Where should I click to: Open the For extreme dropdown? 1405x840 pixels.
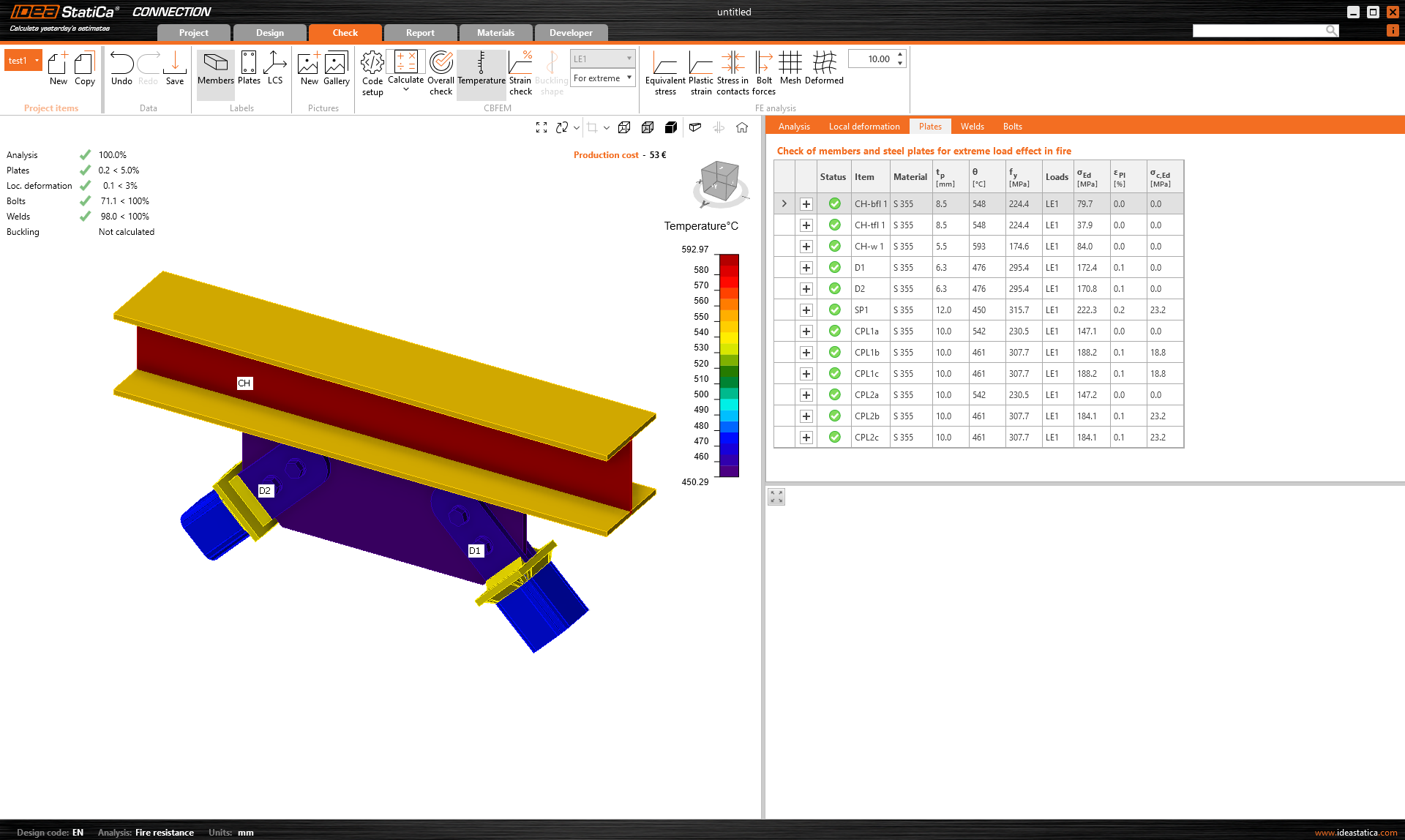click(x=603, y=78)
